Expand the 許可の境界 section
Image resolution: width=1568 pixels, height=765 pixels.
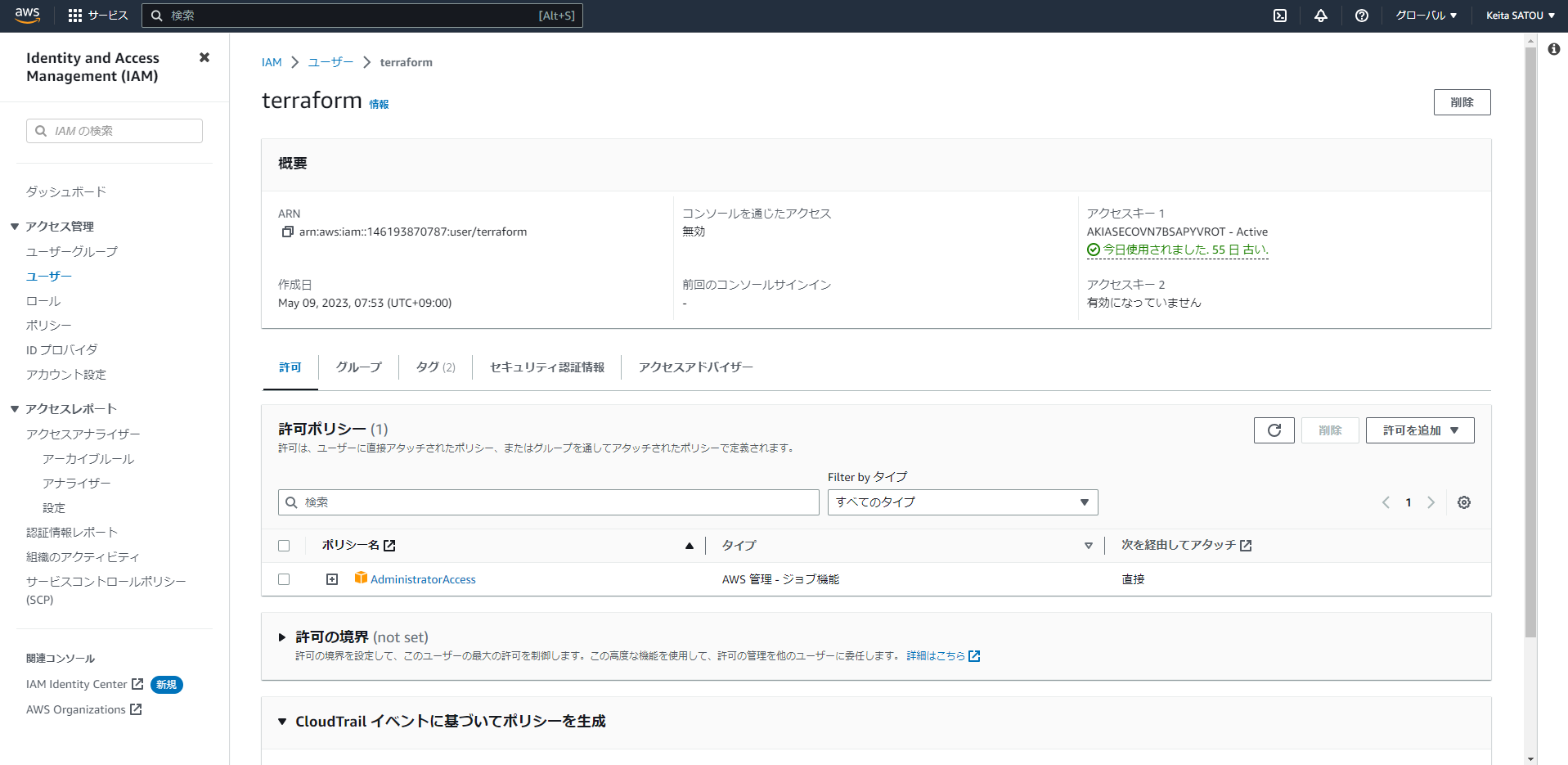coord(282,637)
